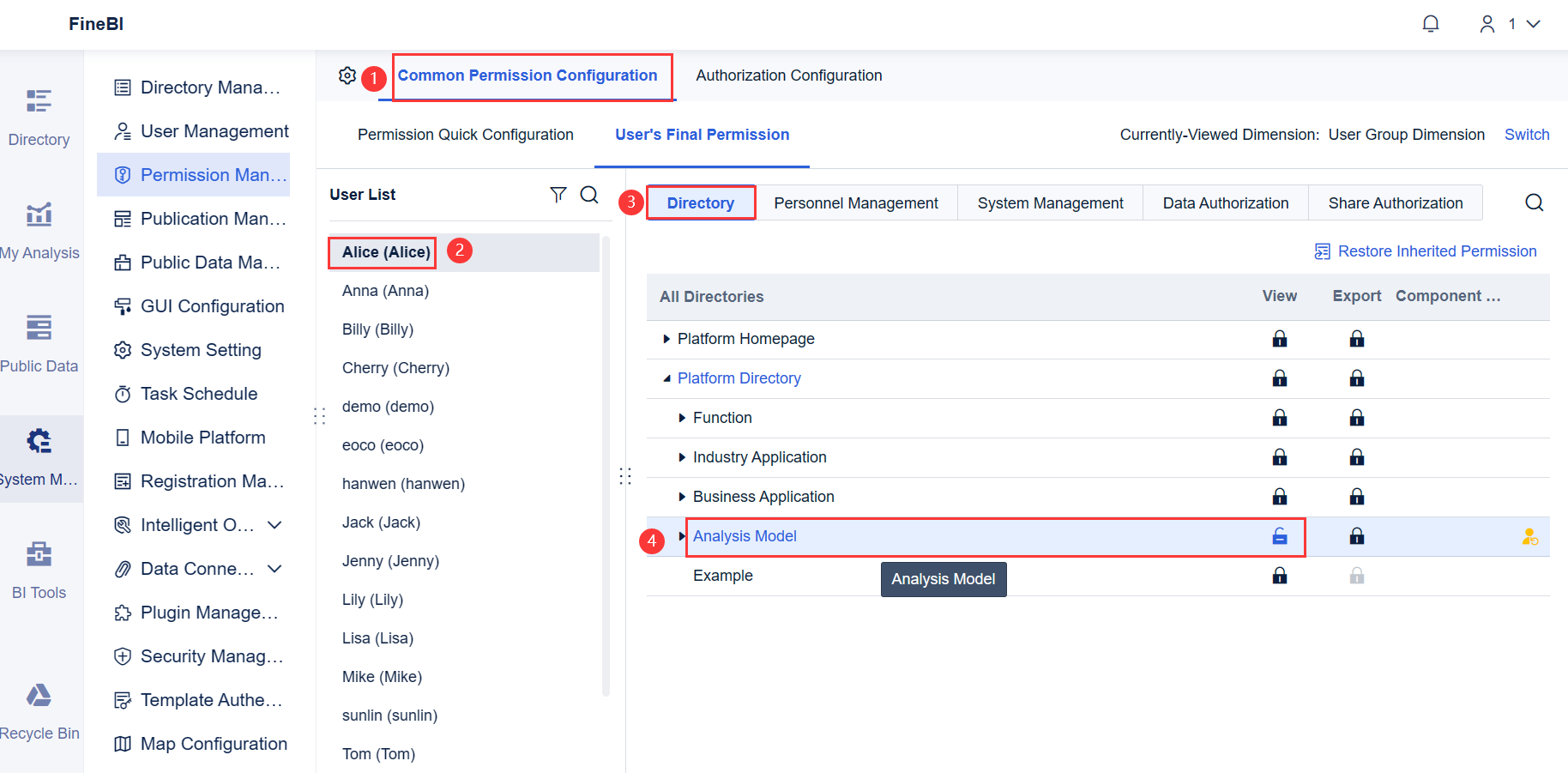Viewport: 1568px width, 773px height.
Task: Click the Switch link for viewed dimension
Action: pyautogui.click(x=1527, y=135)
